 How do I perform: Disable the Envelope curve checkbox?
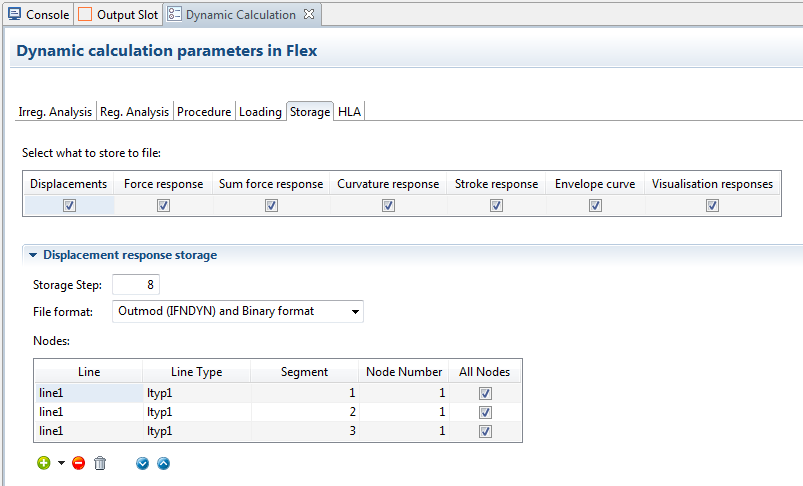595,205
